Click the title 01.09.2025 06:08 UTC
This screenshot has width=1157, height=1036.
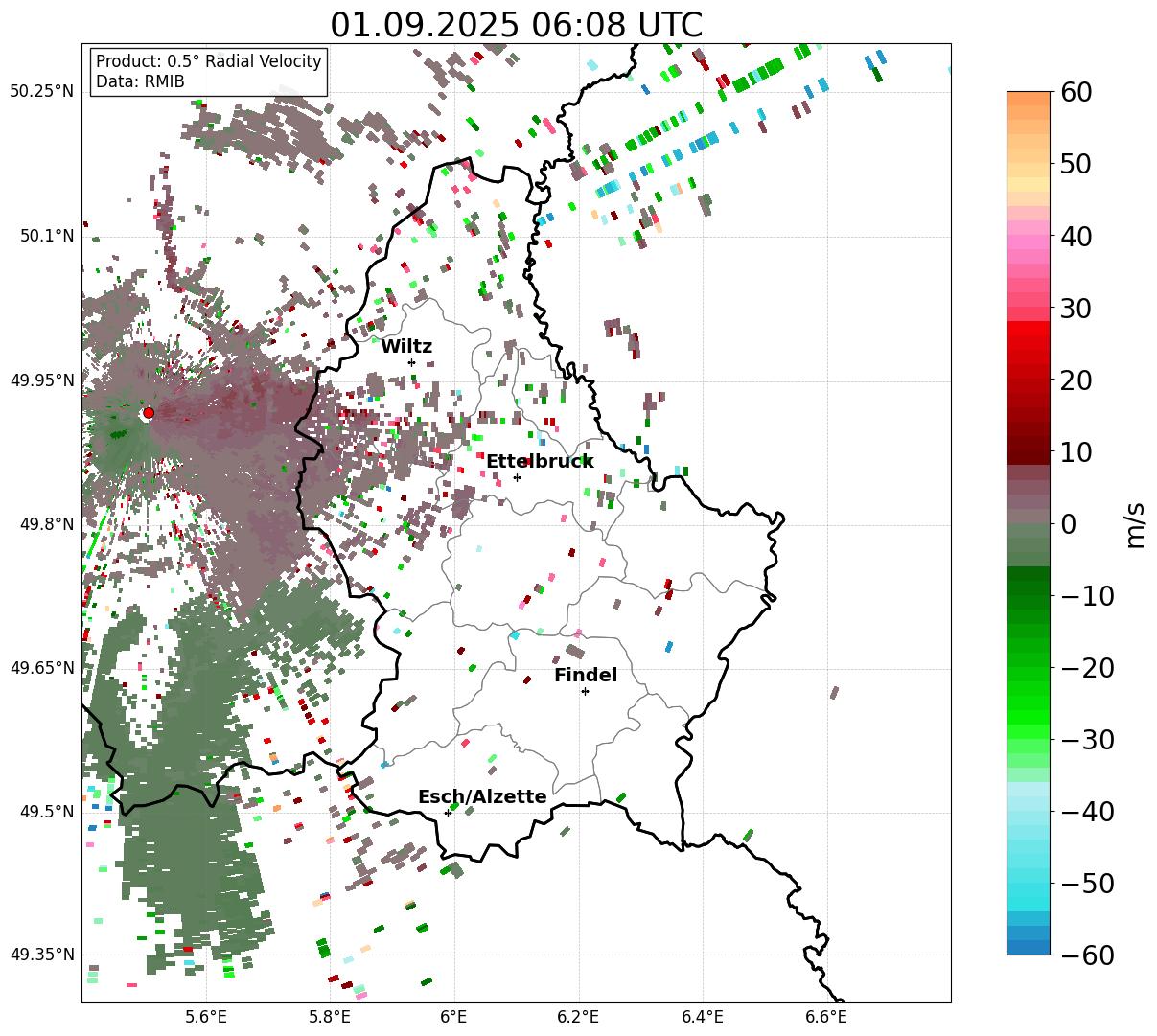tap(516, 25)
